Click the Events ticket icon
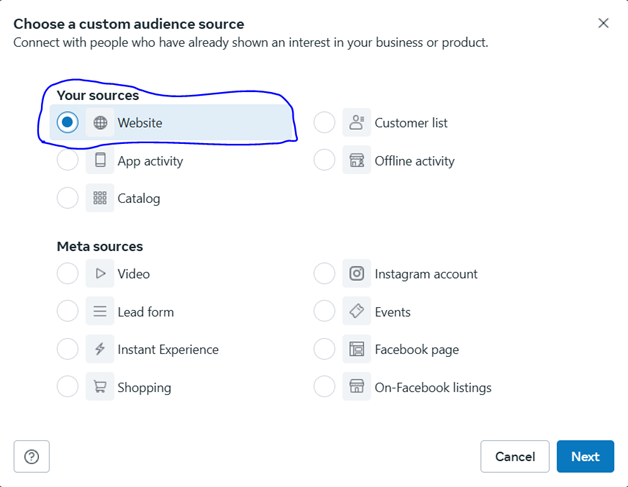 click(356, 311)
